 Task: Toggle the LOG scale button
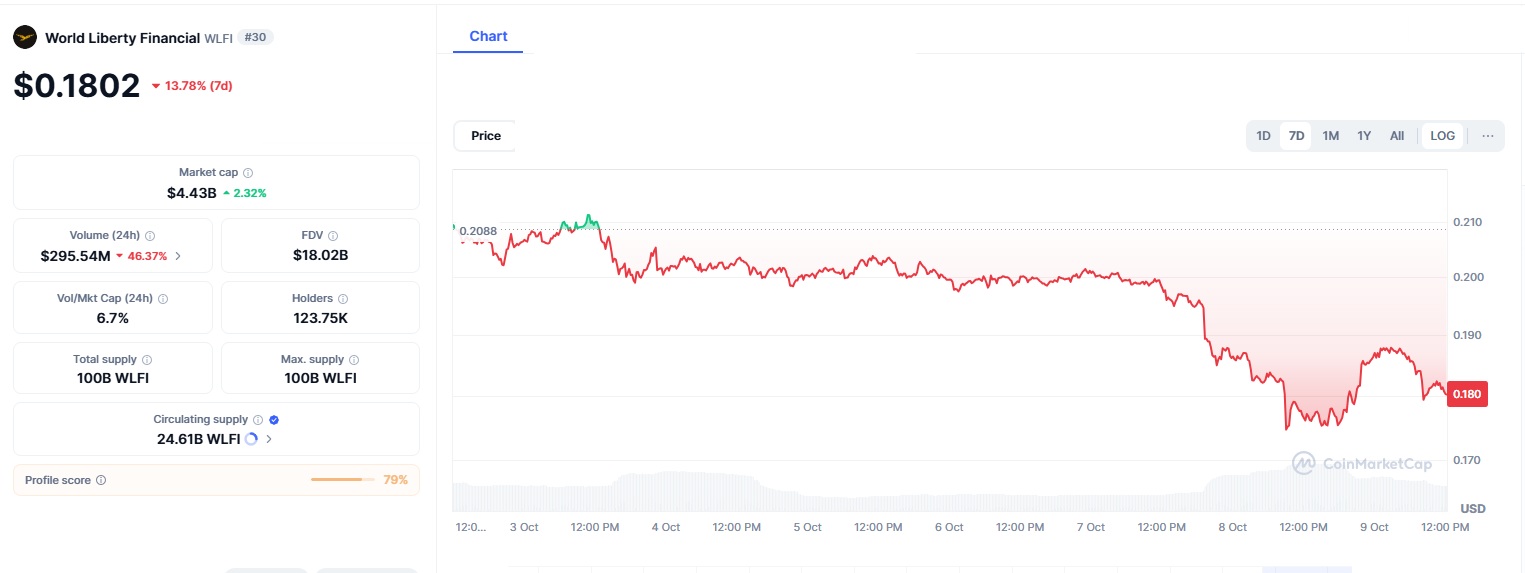click(x=1442, y=136)
